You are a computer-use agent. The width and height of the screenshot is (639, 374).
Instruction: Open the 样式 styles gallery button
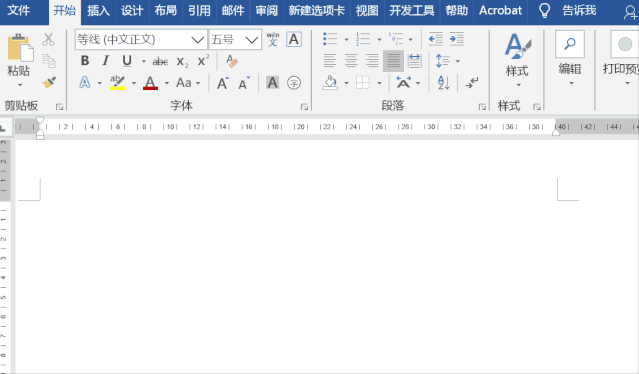[517, 60]
